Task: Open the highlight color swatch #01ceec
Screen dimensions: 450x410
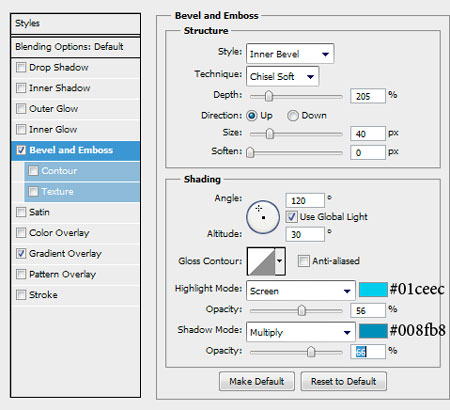Action: point(373,290)
